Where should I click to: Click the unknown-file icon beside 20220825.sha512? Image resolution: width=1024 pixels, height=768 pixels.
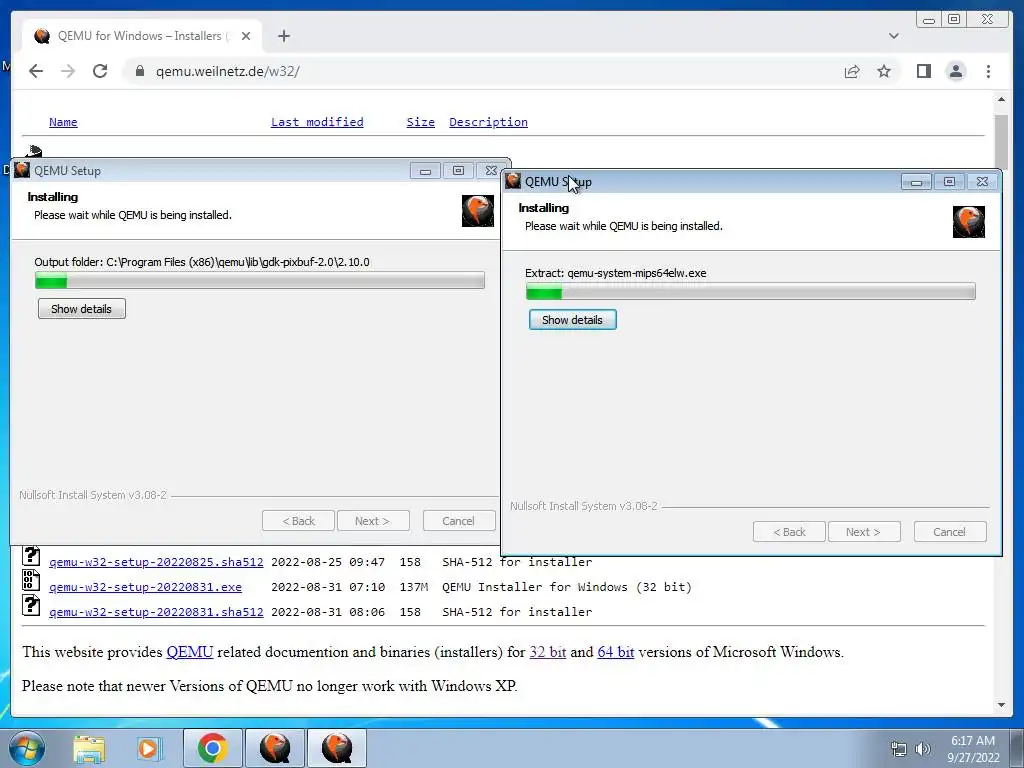[x=31, y=556]
